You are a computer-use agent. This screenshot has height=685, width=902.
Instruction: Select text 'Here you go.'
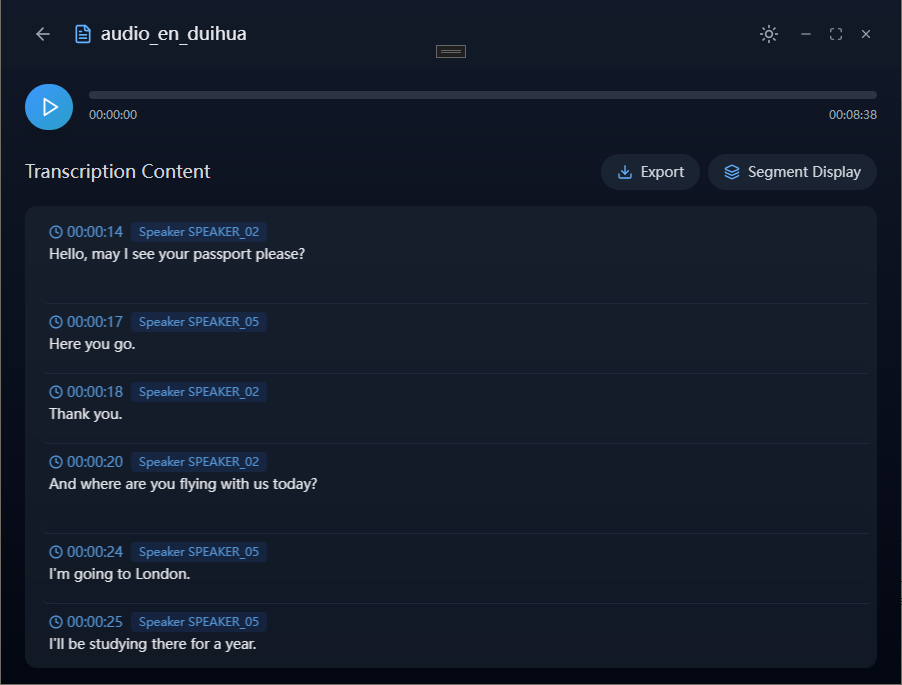click(92, 344)
